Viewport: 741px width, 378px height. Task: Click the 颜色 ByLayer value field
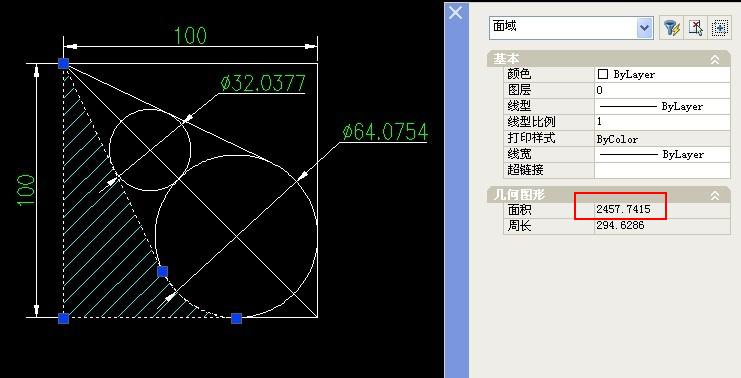(x=662, y=74)
